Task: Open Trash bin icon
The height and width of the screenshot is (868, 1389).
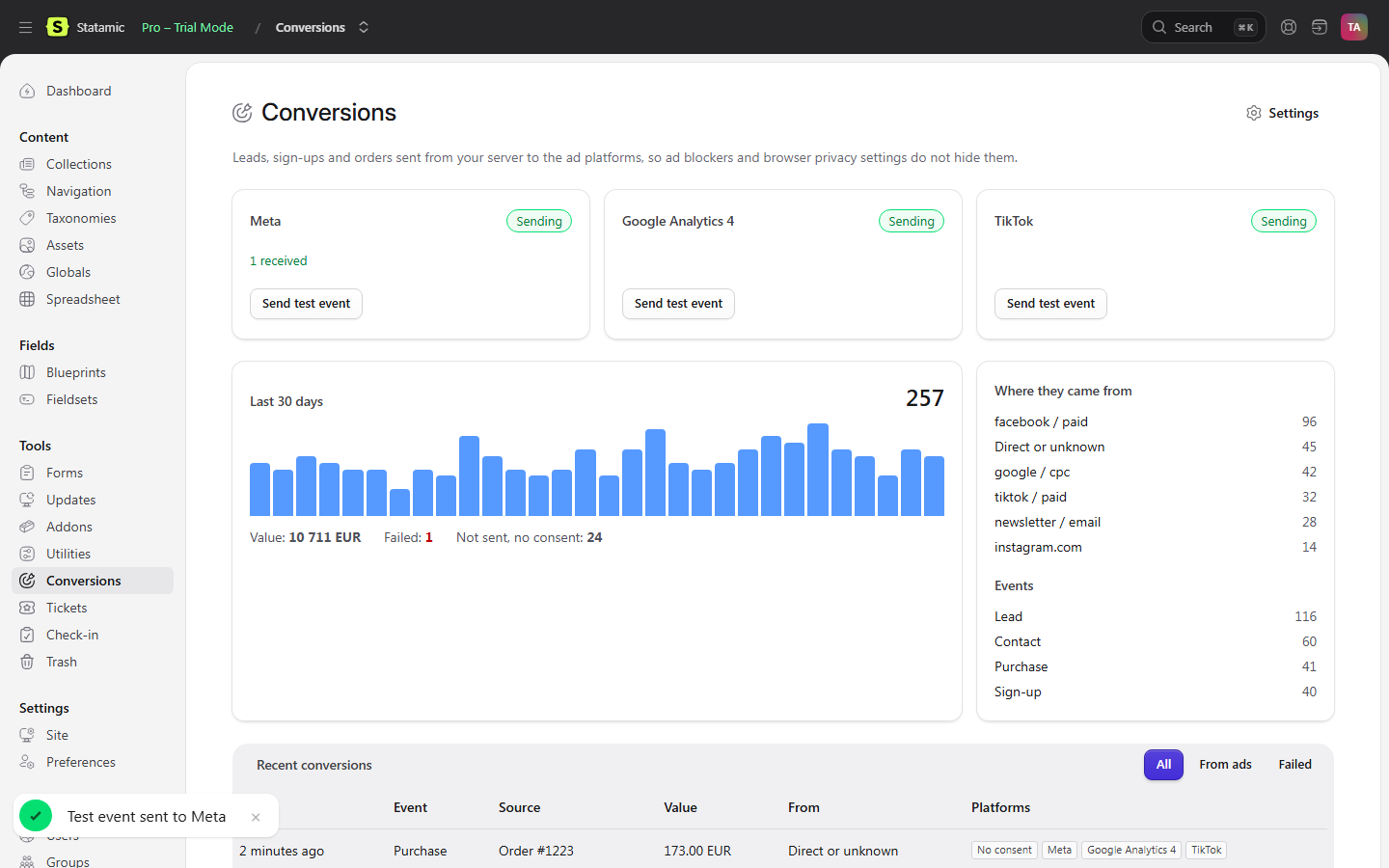Action: point(27,662)
